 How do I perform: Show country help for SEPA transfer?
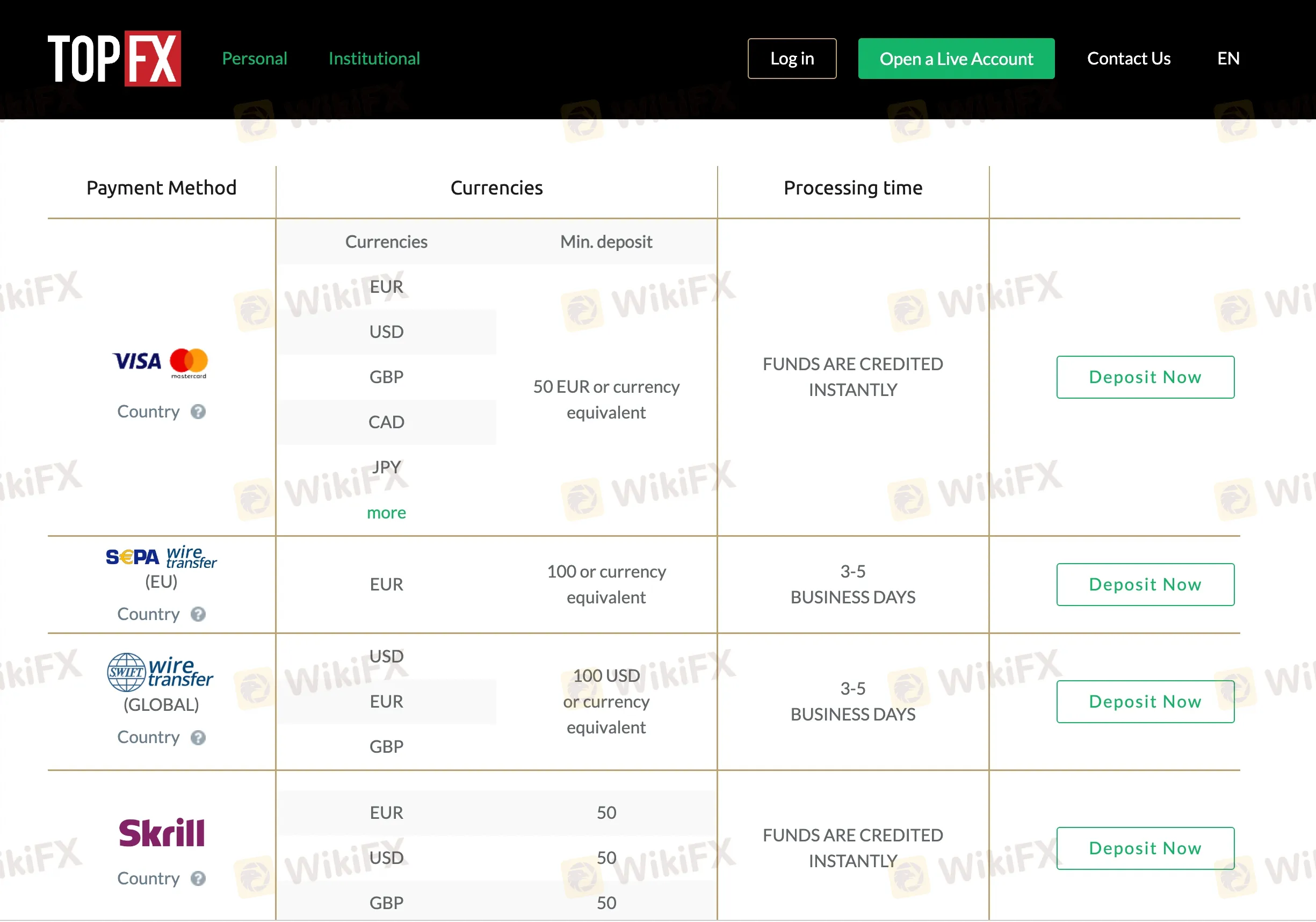click(x=198, y=614)
